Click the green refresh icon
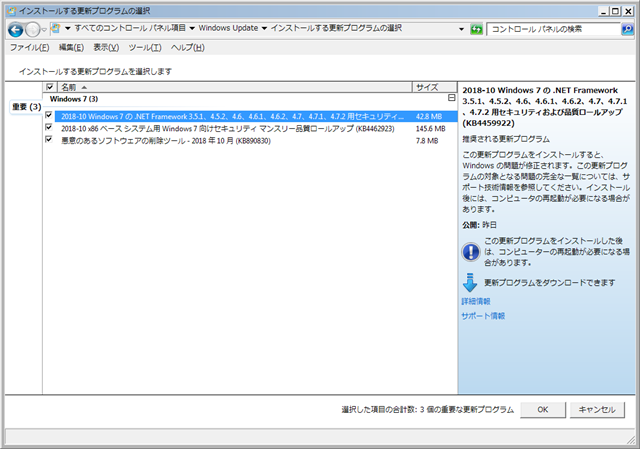 [x=476, y=29]
